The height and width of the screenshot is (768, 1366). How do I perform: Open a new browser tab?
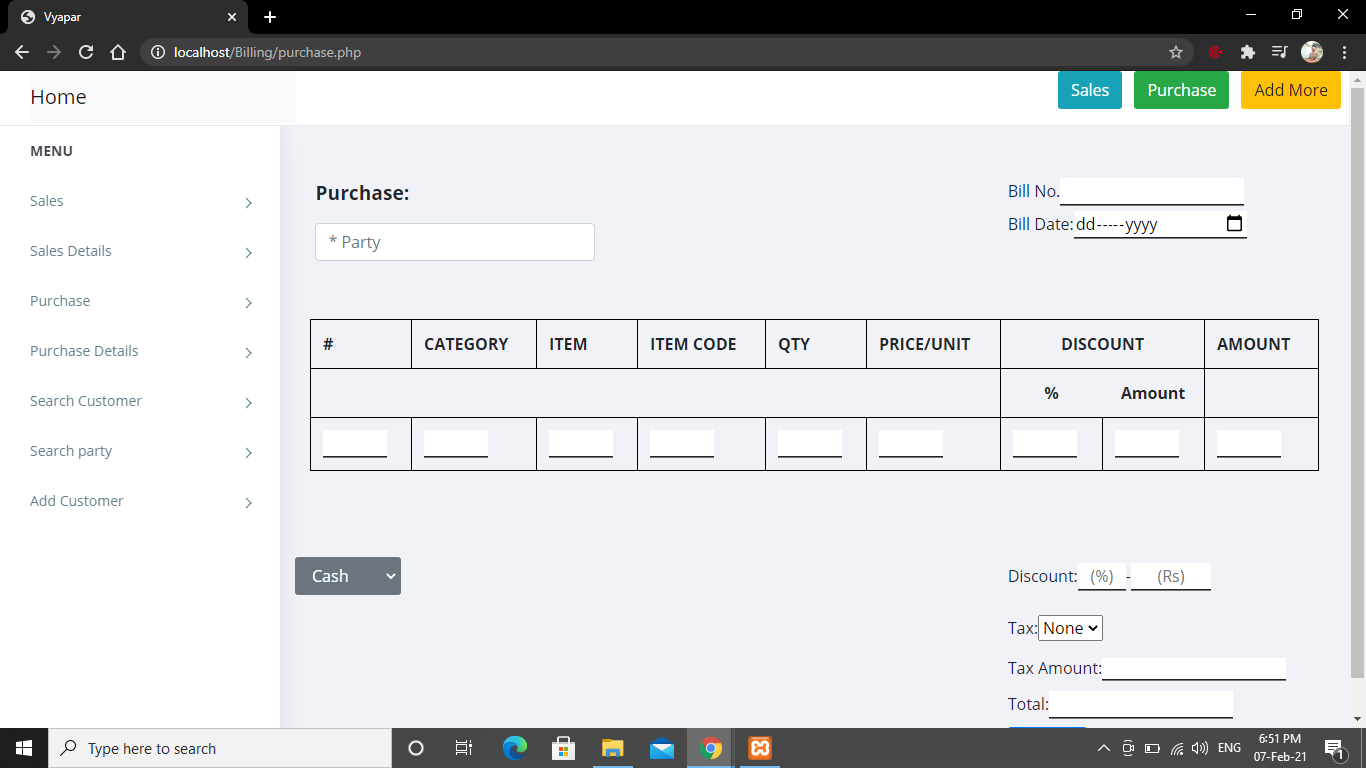point(270,17)
